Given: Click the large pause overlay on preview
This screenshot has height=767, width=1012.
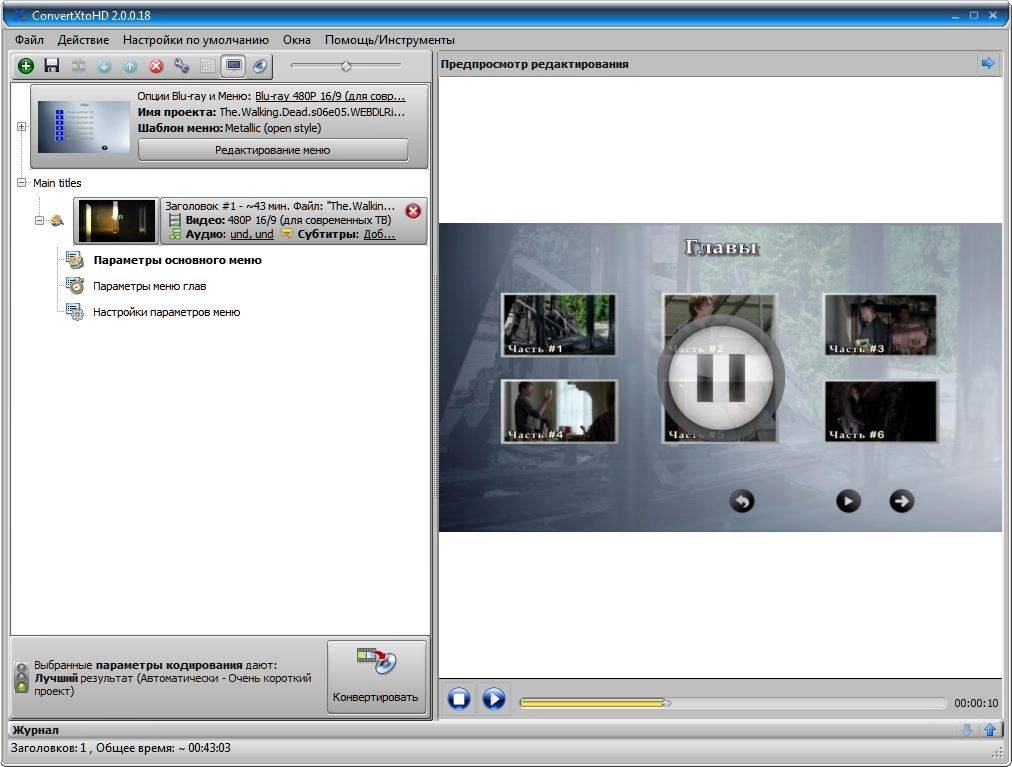Looking at the screenshot, I should pyautogui.click(x=721, y=379).
